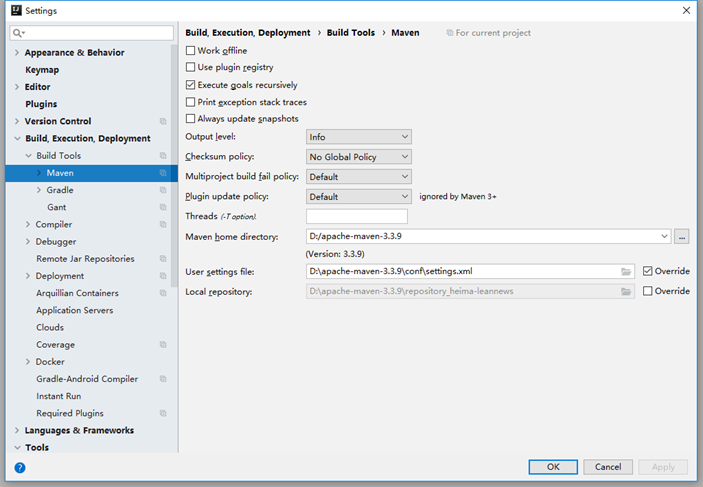Click the project-level icon beside Maven row
Viewport: 703px width, 487px height.
click(163, 173)
